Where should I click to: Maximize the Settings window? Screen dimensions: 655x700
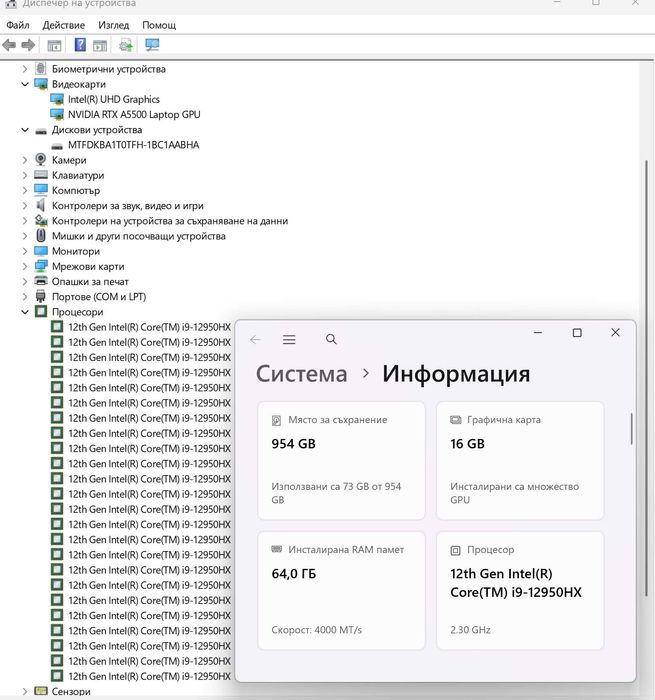pos(577,333)
